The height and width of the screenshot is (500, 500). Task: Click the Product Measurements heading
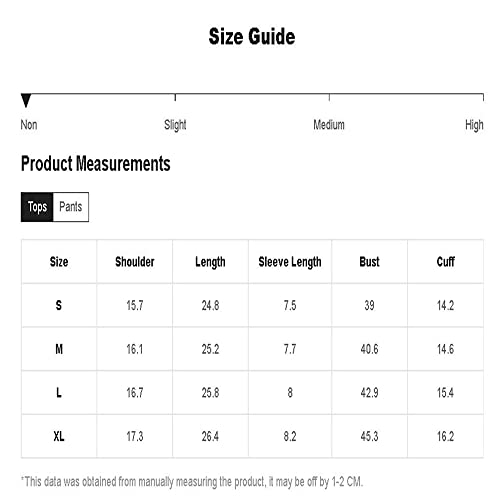tap(96, 164)
